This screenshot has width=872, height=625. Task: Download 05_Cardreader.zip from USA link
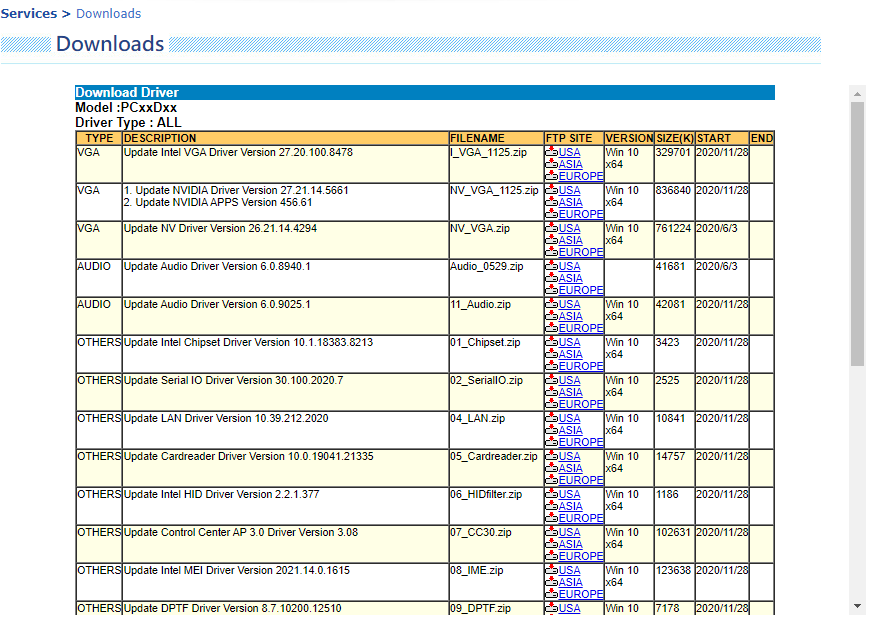(569, 457)
